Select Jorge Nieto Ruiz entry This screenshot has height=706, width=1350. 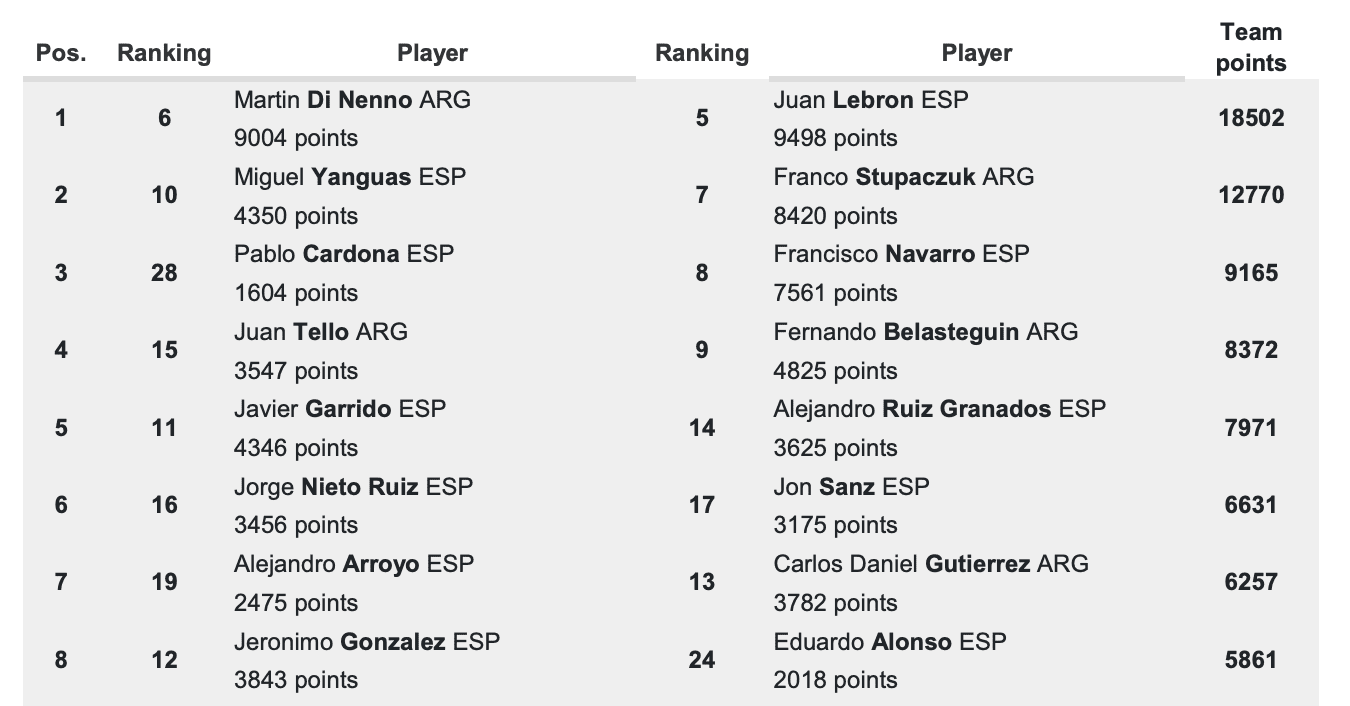(x=331, y=486)
